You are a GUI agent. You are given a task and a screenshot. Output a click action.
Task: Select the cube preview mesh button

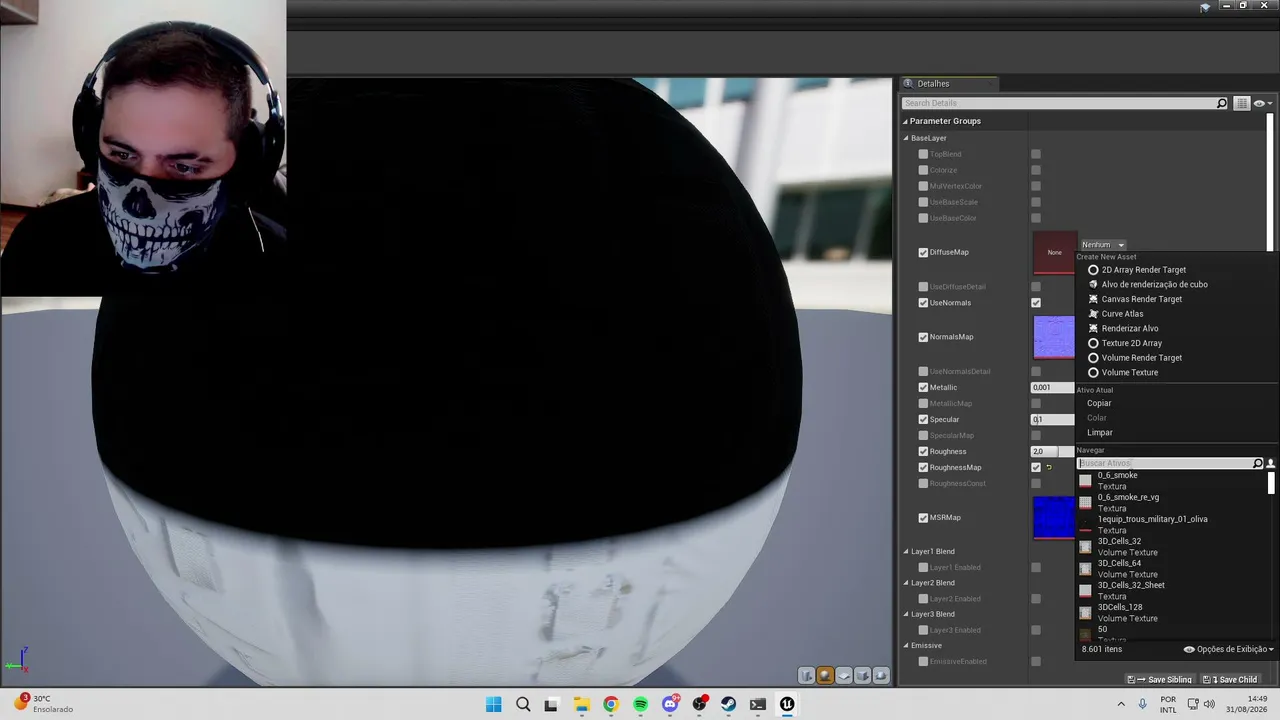coord(862,676)
